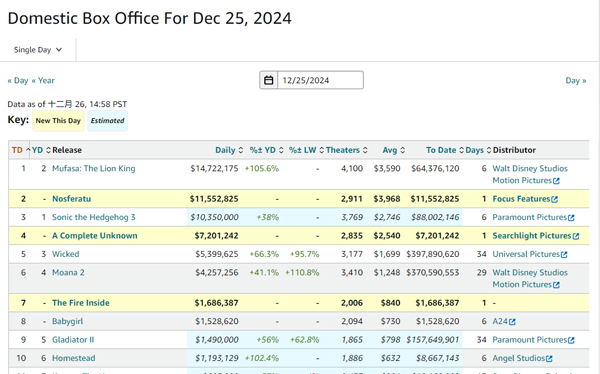Open Focus Features external link icon
The height and width of the screenshot is (374, 600).
tap(554, 199)
